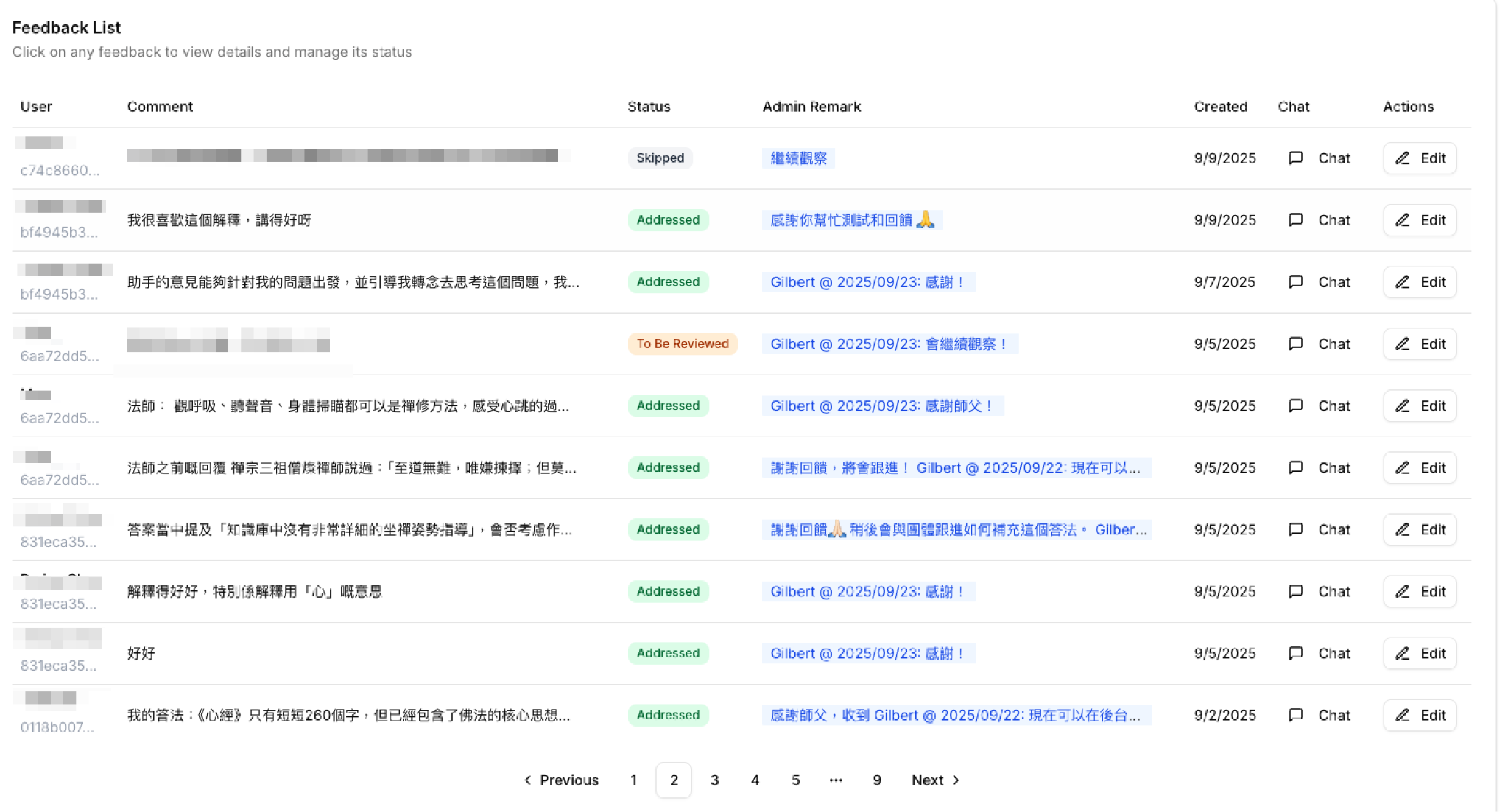Open chat for the 9/2/2025 feedback
The image size is (1508, 812).
point(1319,715)
